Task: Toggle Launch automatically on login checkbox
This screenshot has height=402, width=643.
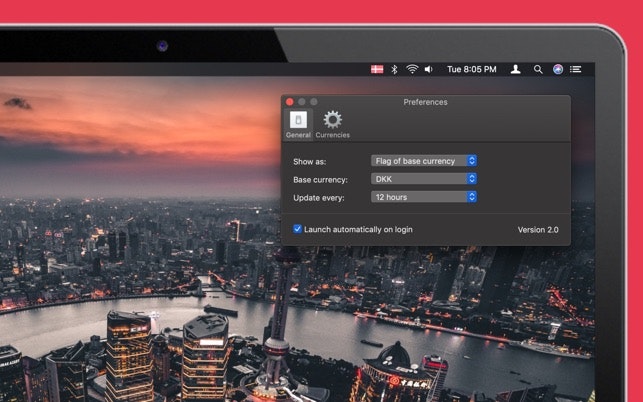Action: [x=297, y=229]
